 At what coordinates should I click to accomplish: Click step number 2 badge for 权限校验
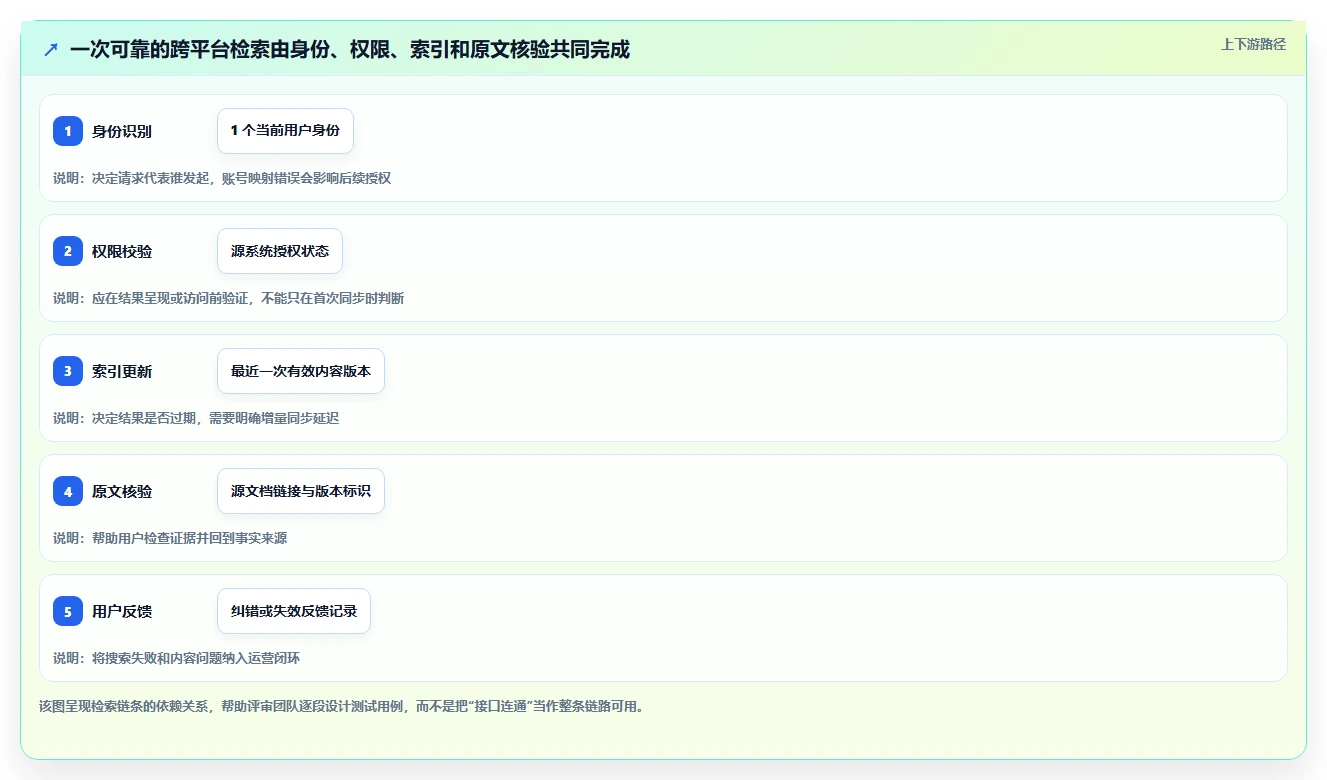68,251
